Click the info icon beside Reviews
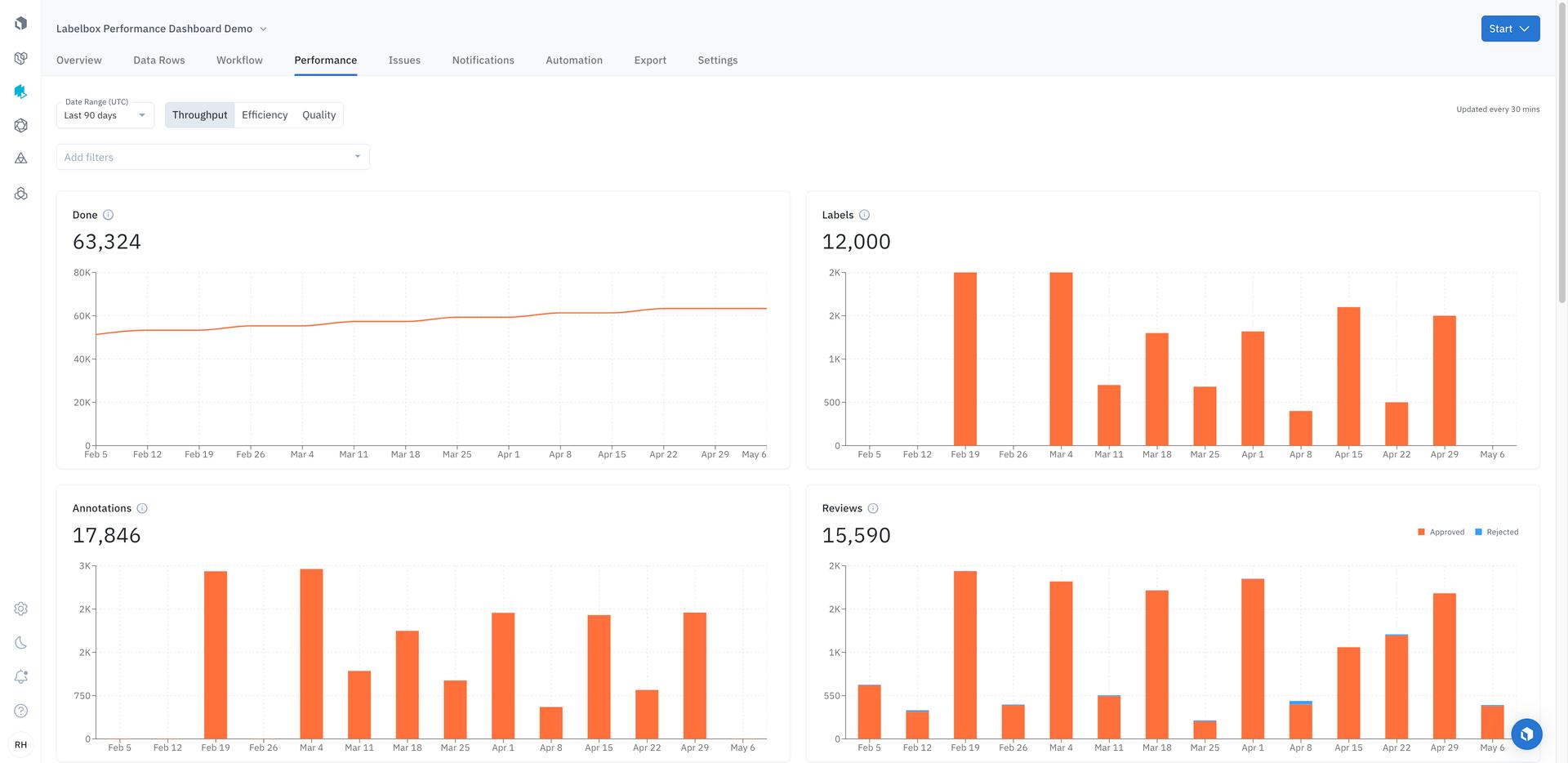Viewport: 1568px width, 763px height. (x=872, y=508)
